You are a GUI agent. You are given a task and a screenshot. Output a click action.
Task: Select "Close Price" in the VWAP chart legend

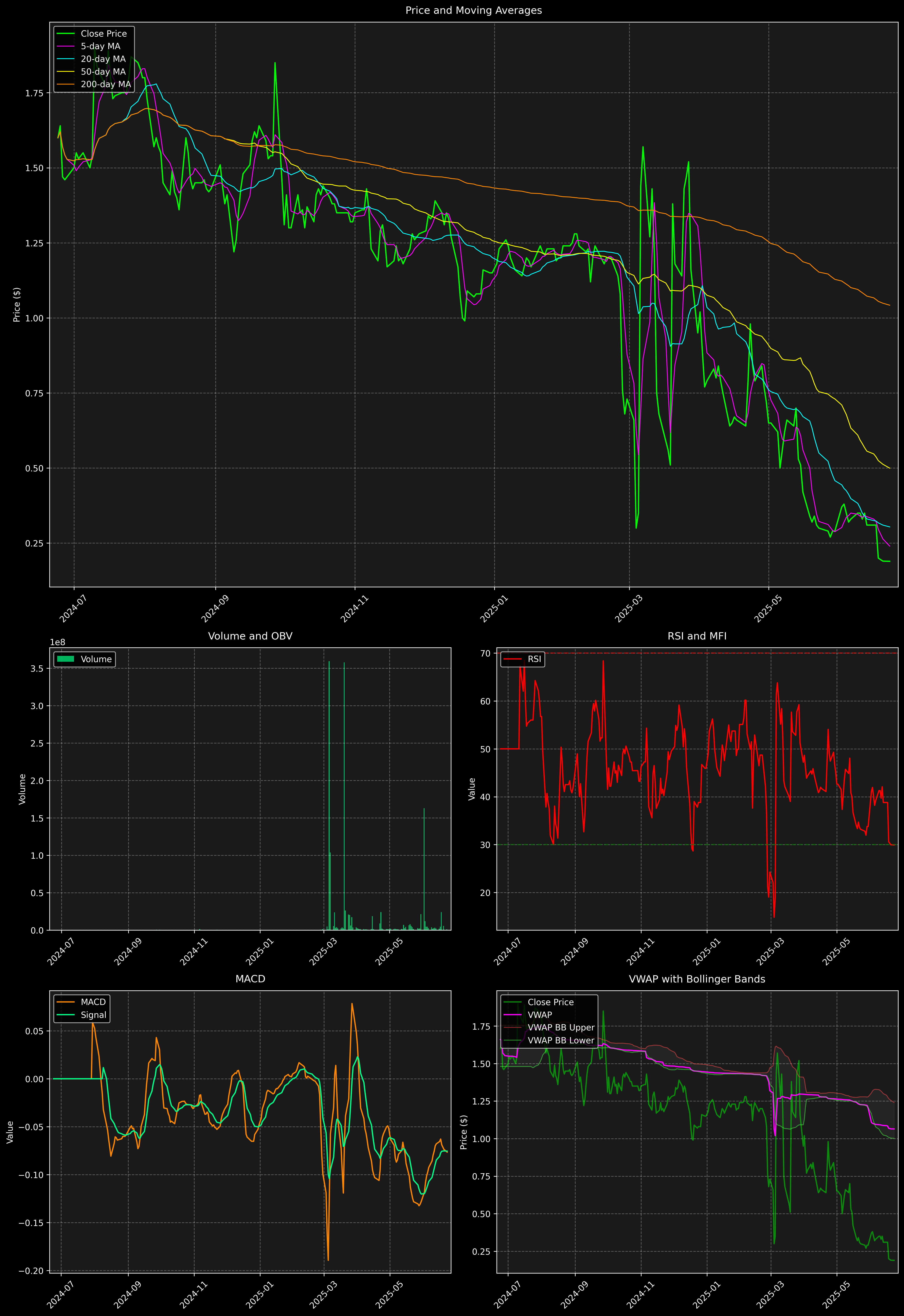[x=550, y=1002]
